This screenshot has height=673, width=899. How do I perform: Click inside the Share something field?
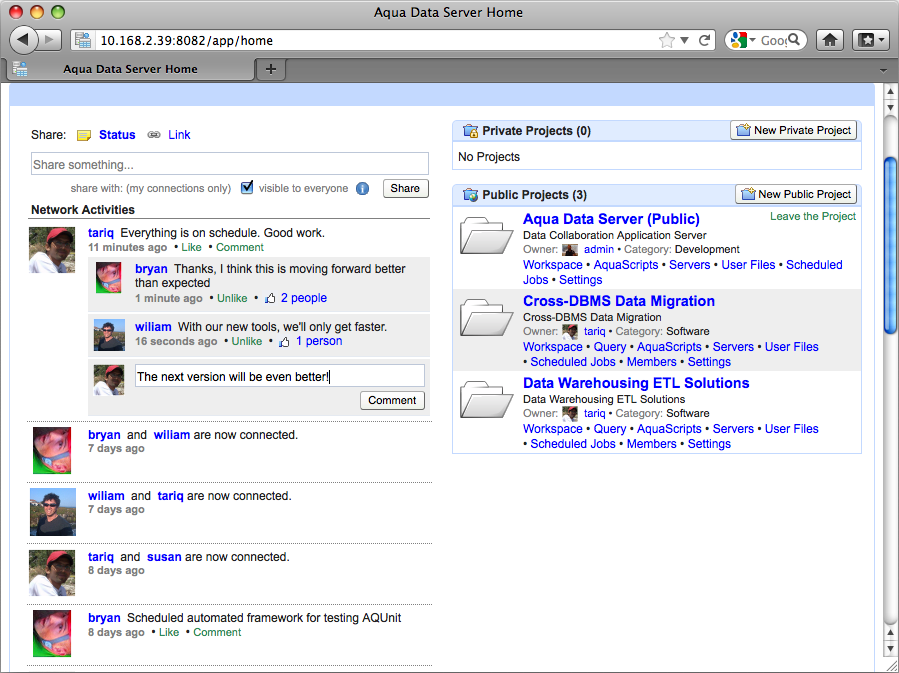(x=229, y=164)
